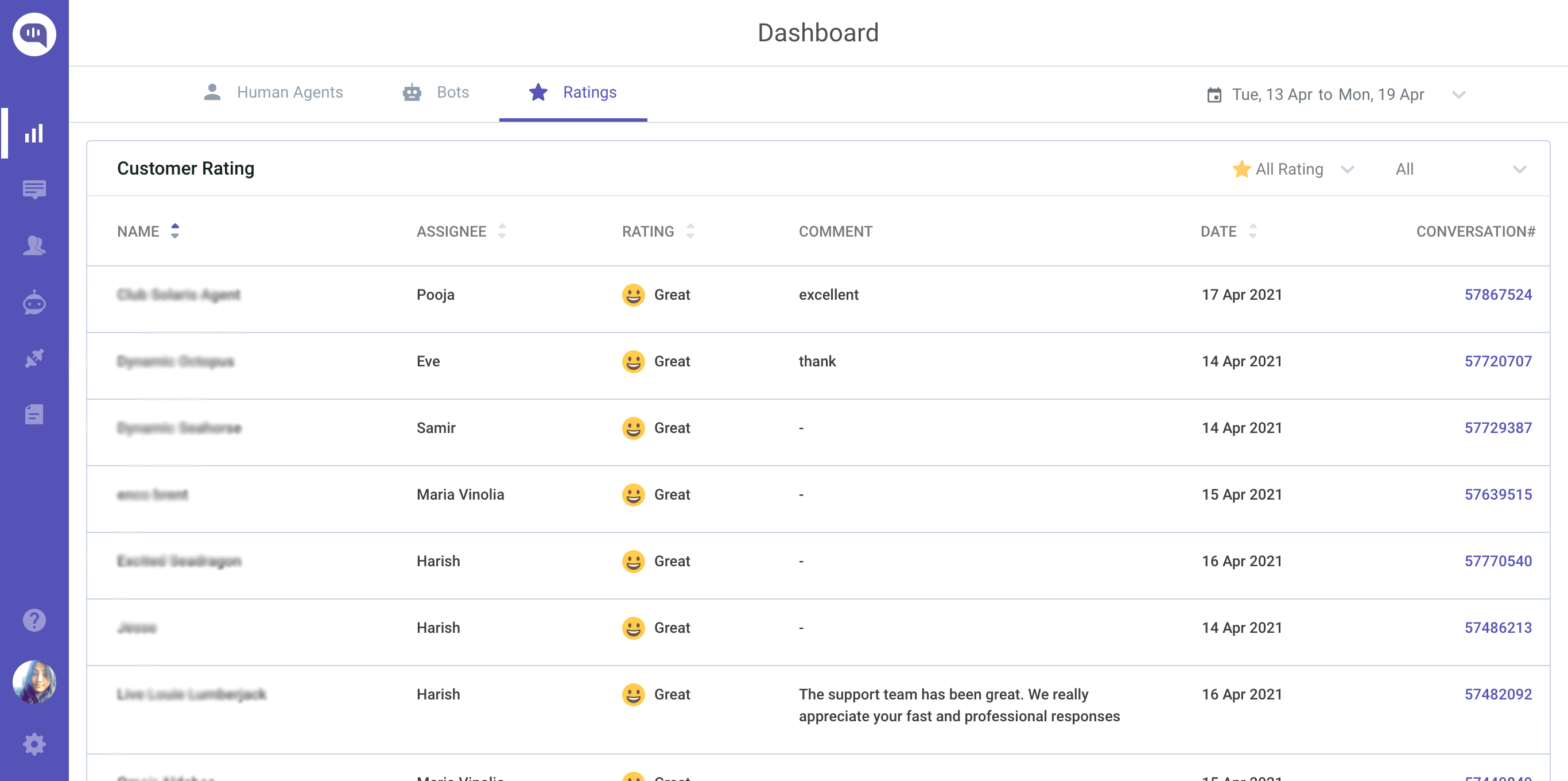The height and width of the screenshot is (781, 1568).
Task: Sort table by NAME column arrows
Action: click(x=174, y=231)
